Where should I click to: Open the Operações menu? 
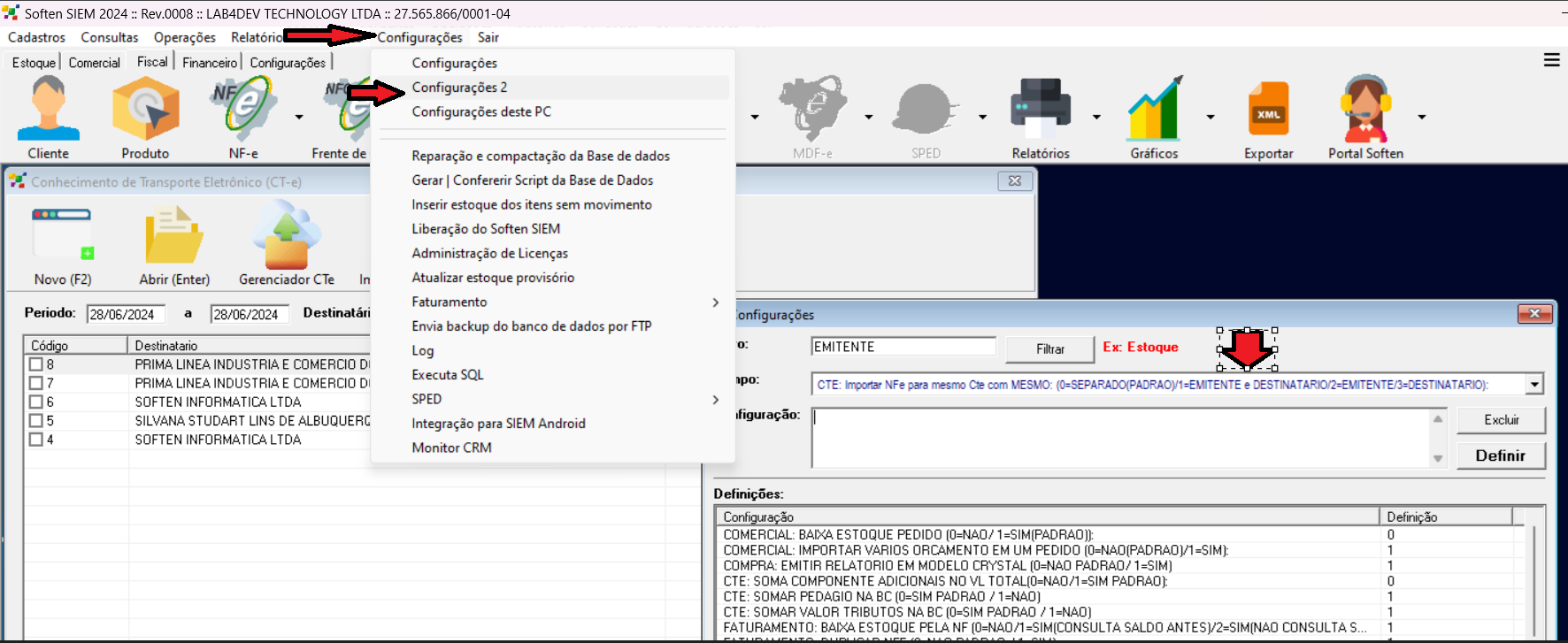tap(184, 37)
